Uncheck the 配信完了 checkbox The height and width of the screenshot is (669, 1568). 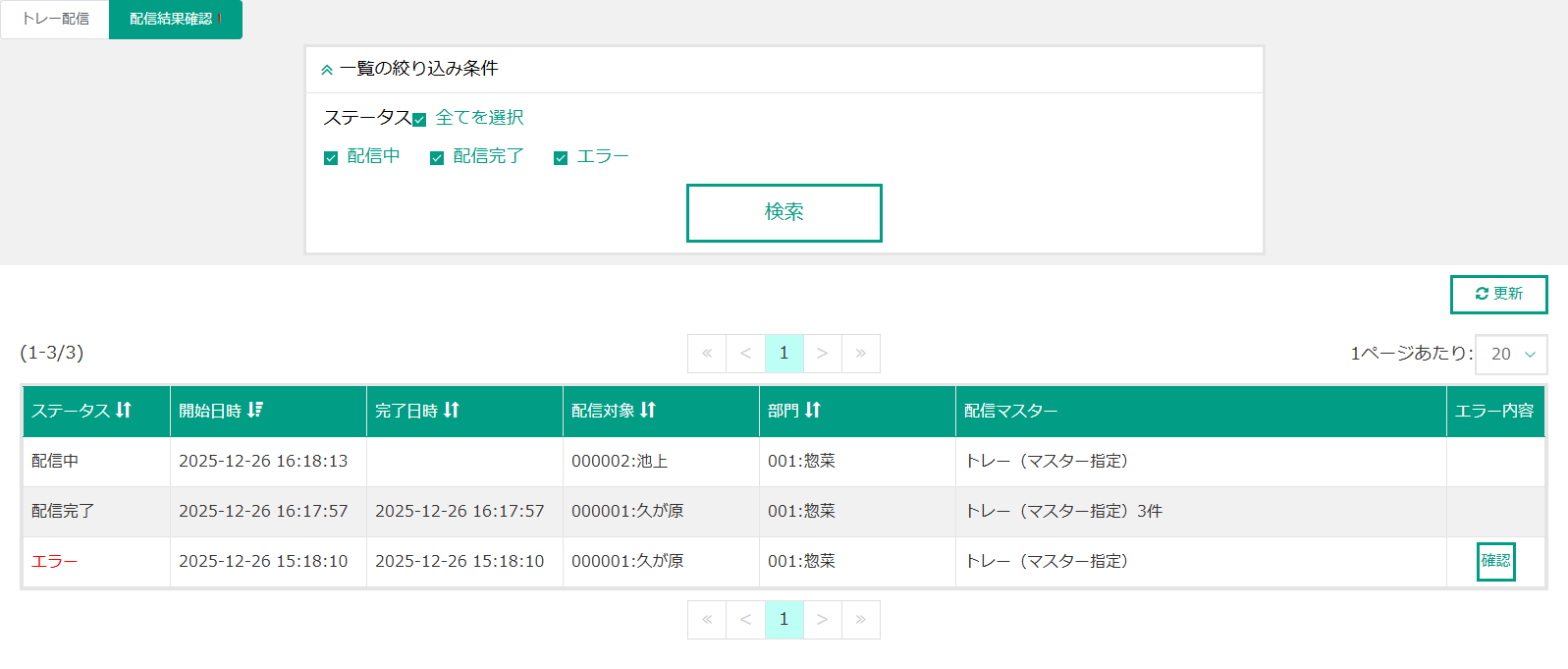click(x=437, y=158)
